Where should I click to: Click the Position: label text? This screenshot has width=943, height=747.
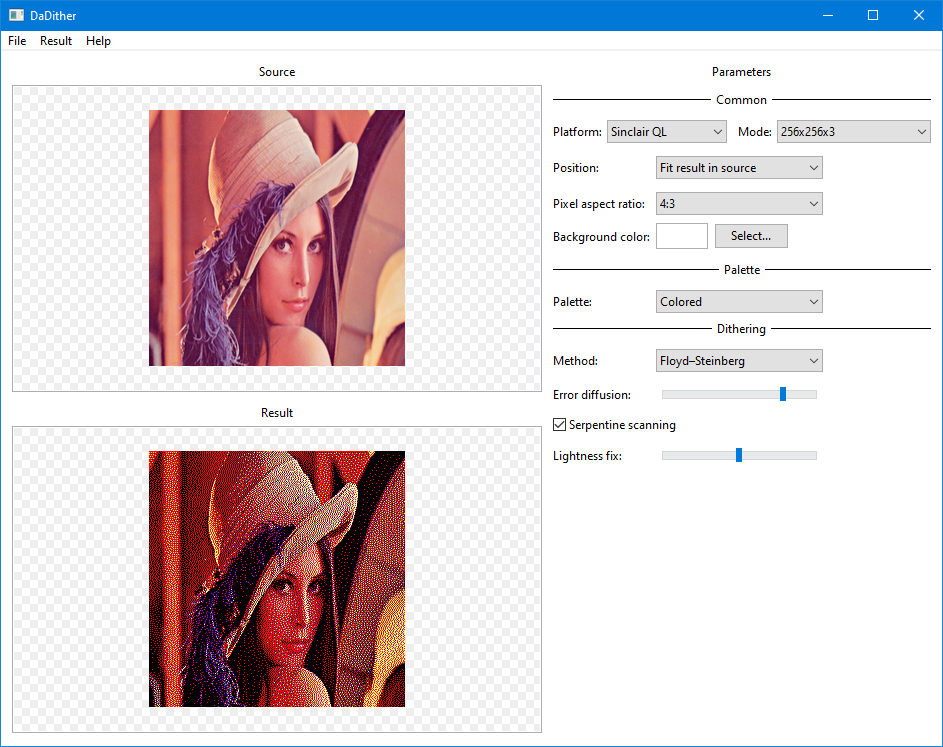pos(576,168)
